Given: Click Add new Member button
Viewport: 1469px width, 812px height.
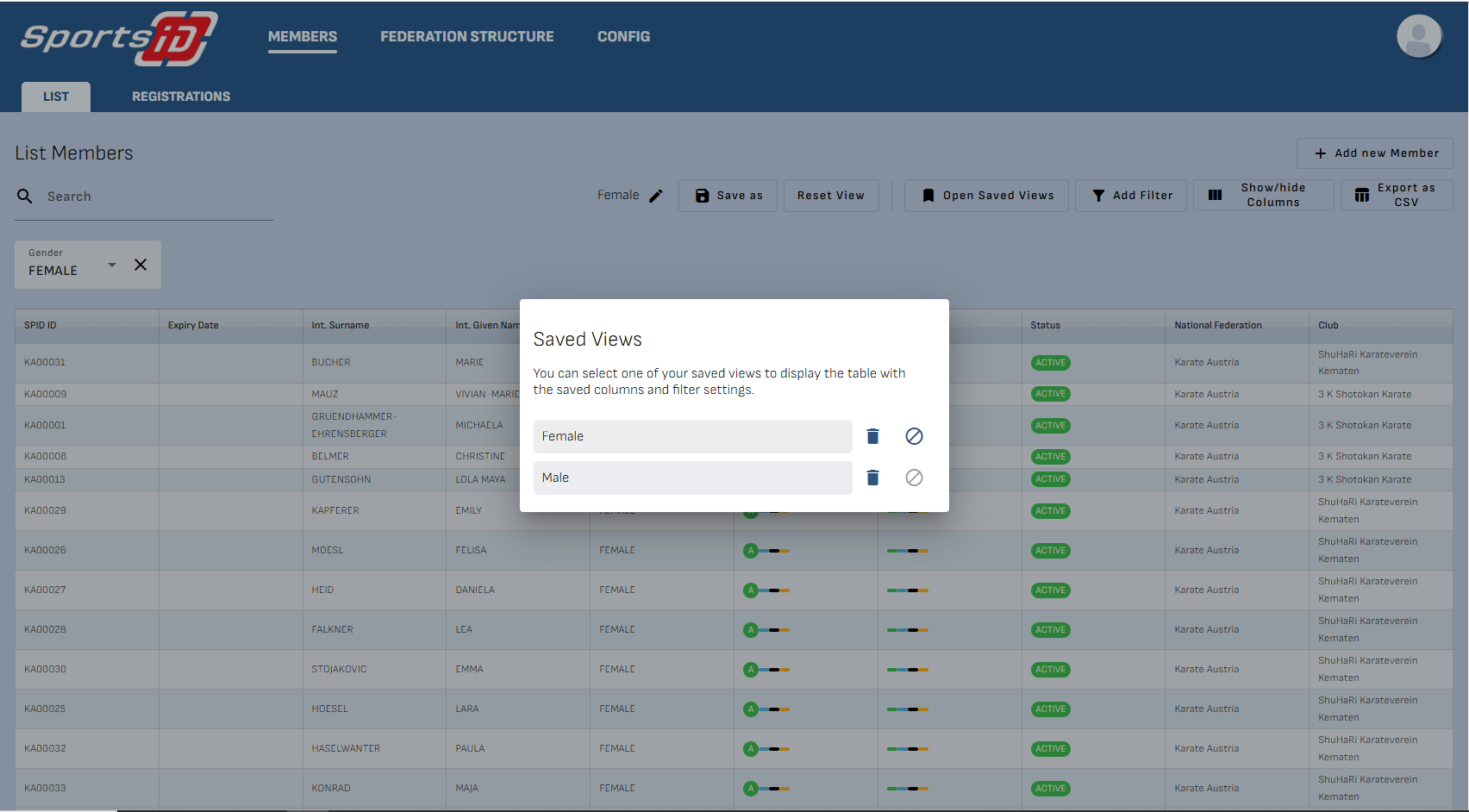Looking at the screenshot, I should point(1375,153).
